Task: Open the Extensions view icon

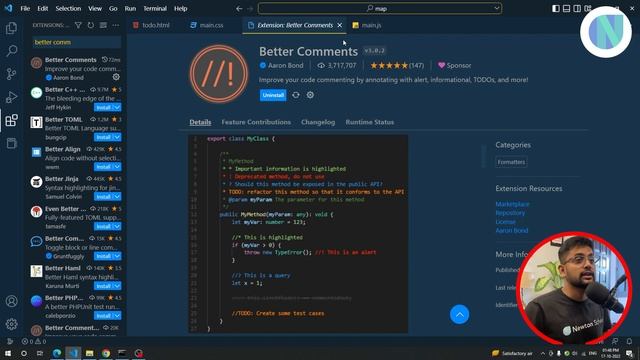Action: [11, 120]
